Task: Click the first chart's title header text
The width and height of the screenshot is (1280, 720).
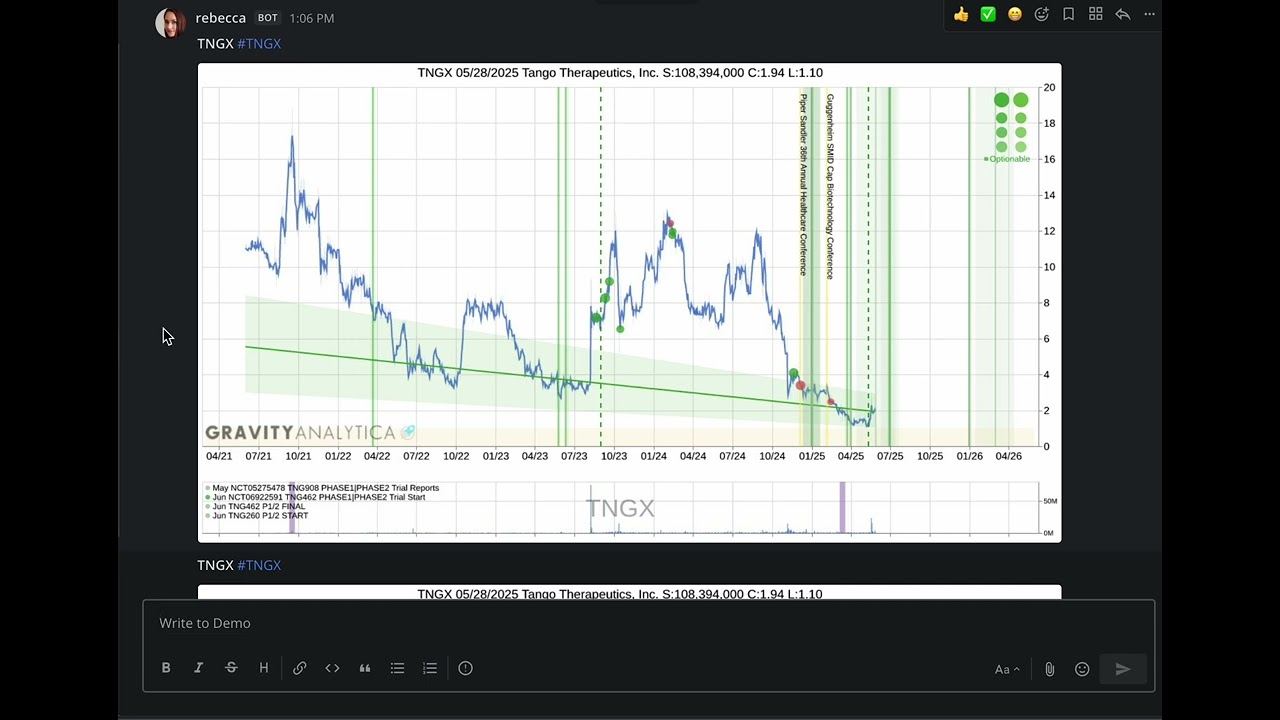Action: tap(620, 73)
